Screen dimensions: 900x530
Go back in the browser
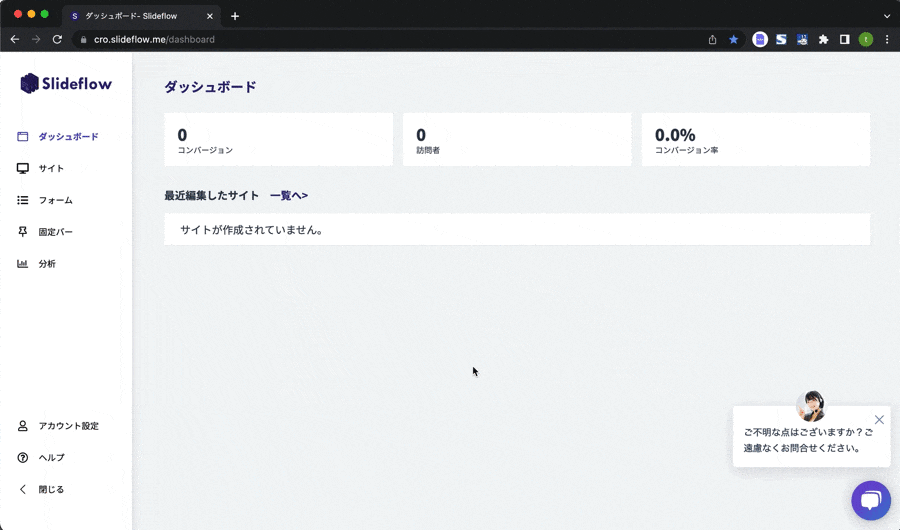15,40
